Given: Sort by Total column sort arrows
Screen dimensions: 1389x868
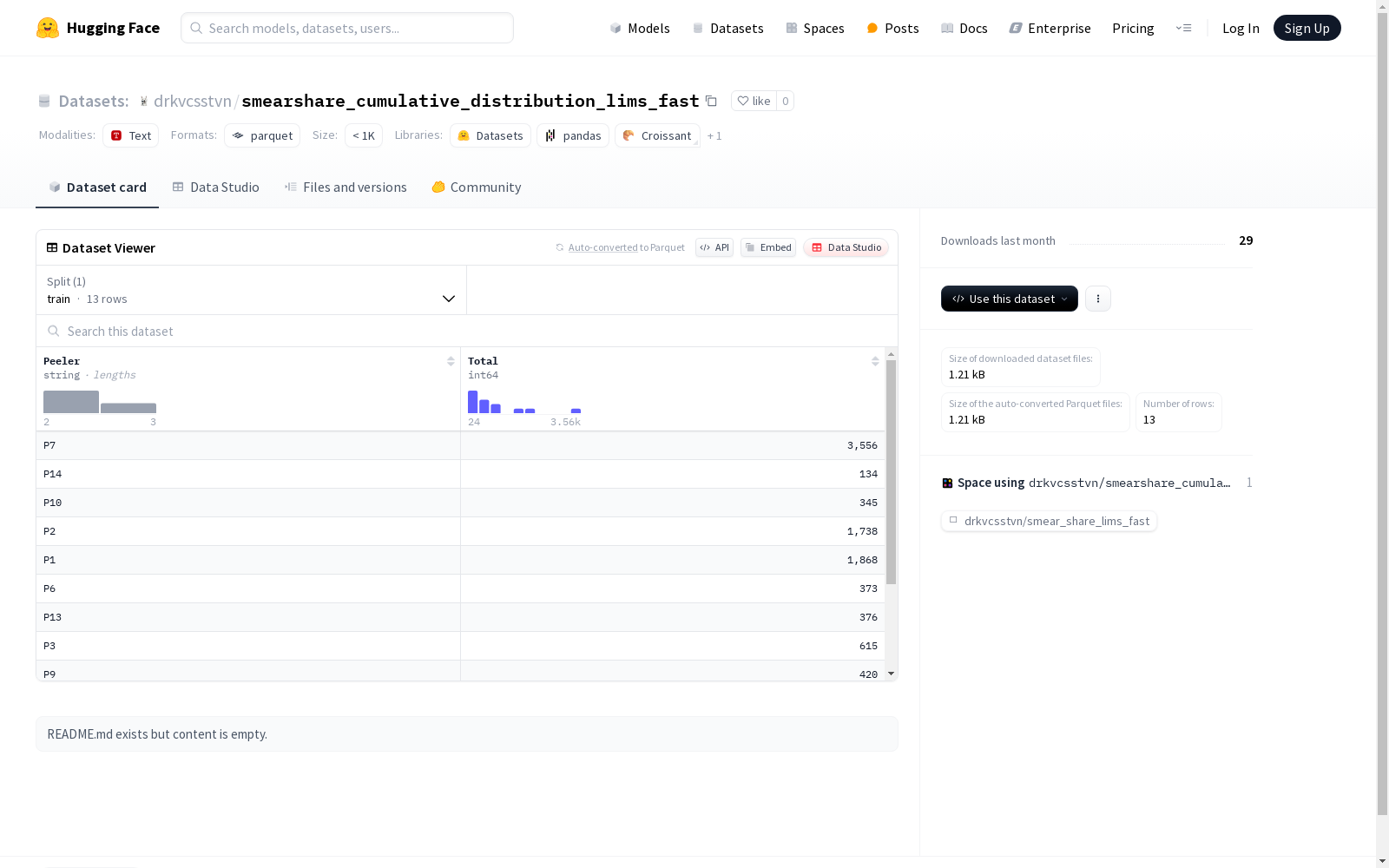Looking at the screenshot, I should pos(875,361).
